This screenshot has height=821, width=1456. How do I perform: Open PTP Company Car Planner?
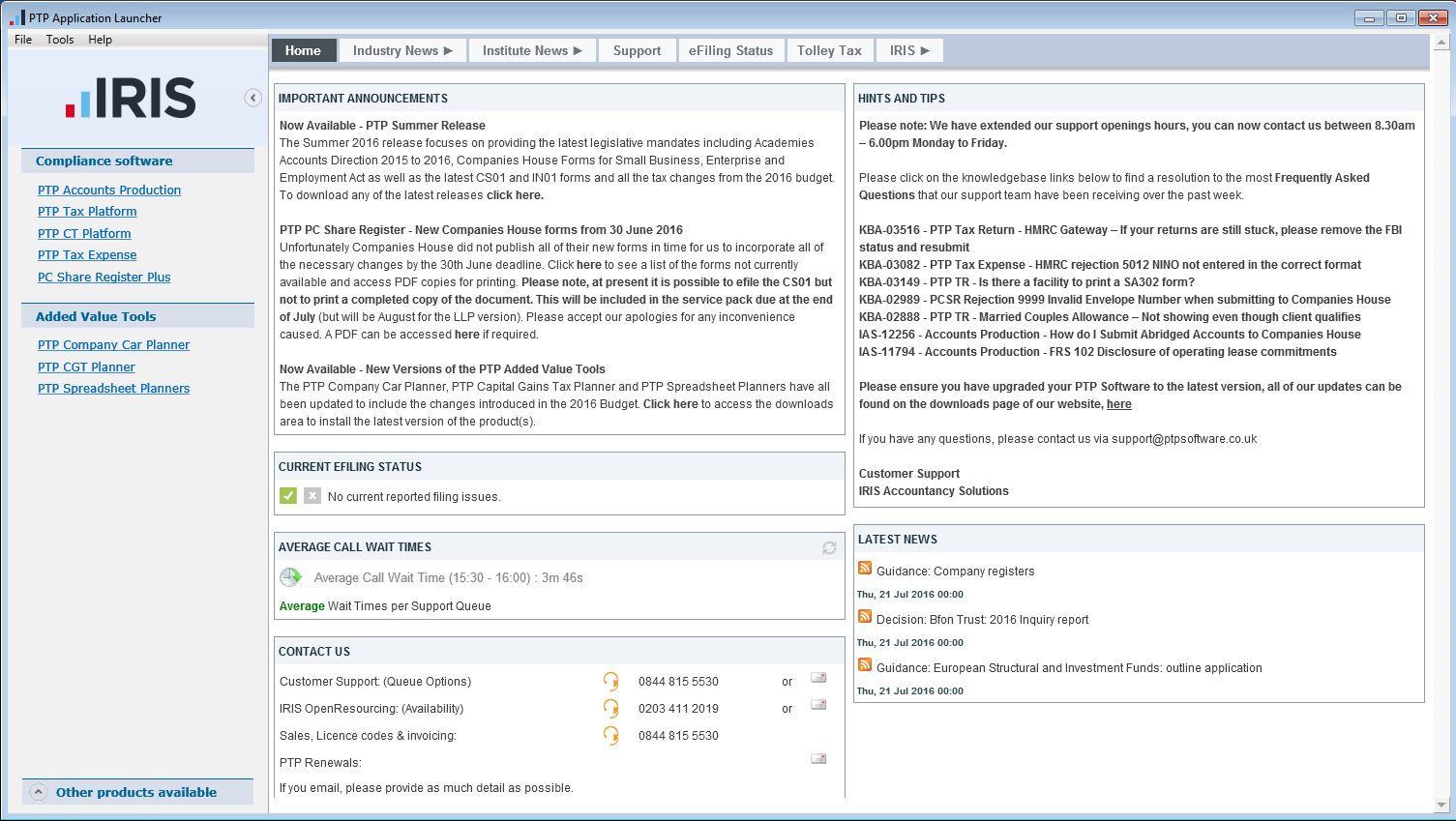tap(113, 345)
